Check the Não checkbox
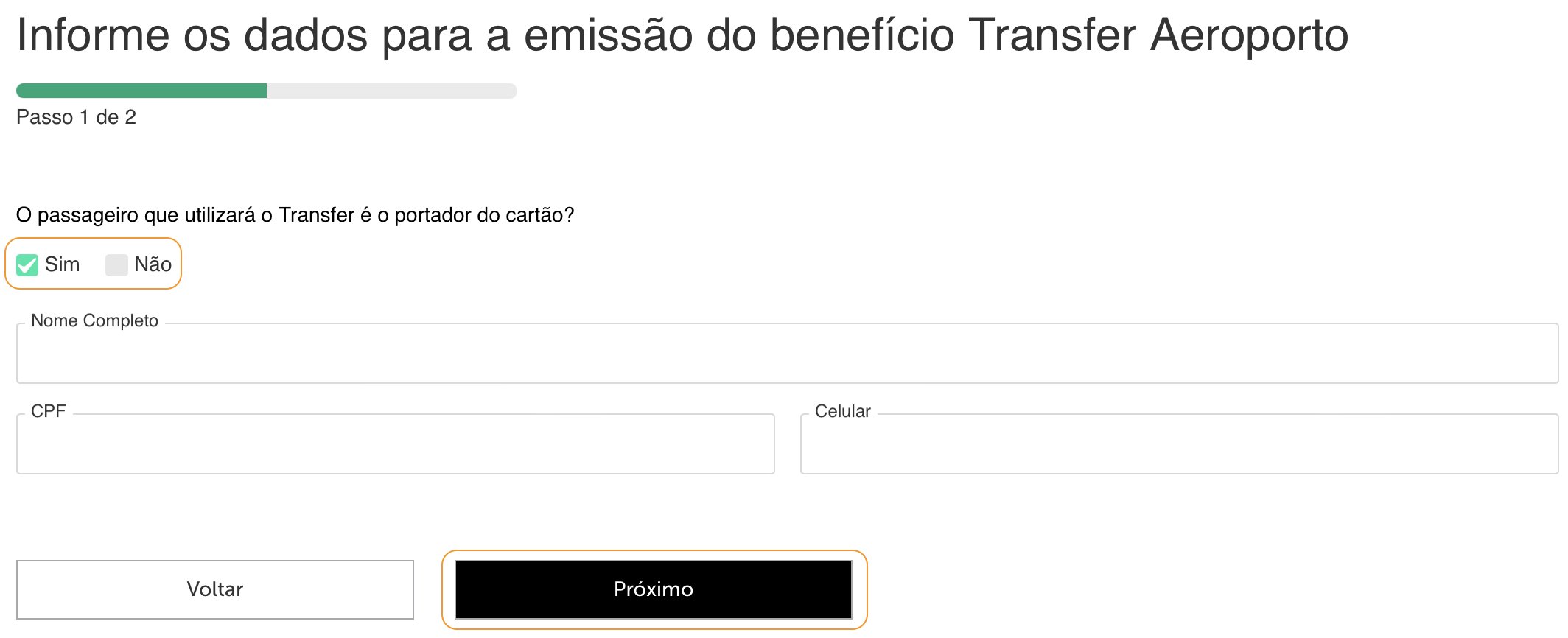This screenshot has height=638, width=1568. [x=116, y=265]
